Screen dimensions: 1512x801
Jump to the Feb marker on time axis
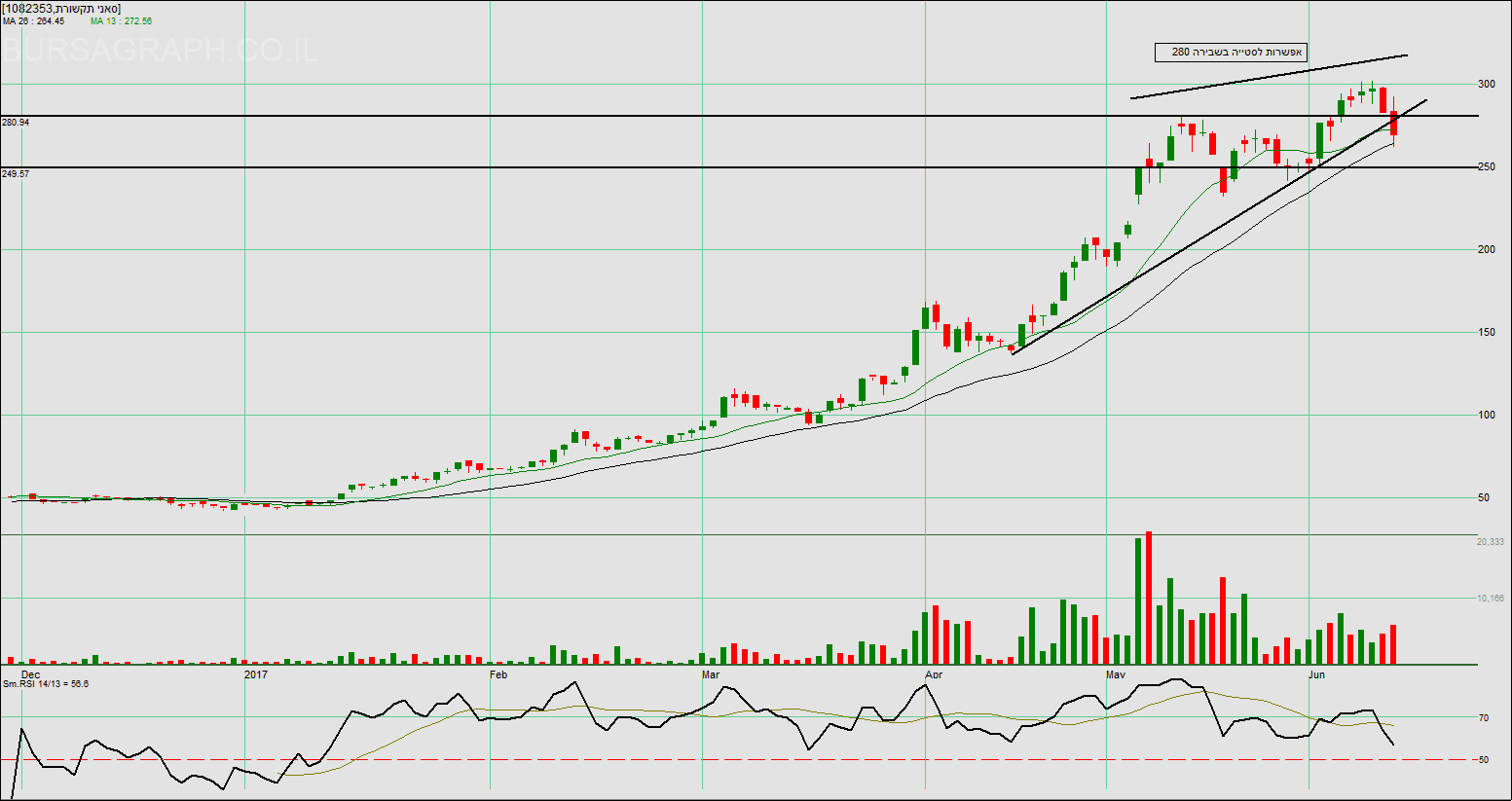[498, 674]
